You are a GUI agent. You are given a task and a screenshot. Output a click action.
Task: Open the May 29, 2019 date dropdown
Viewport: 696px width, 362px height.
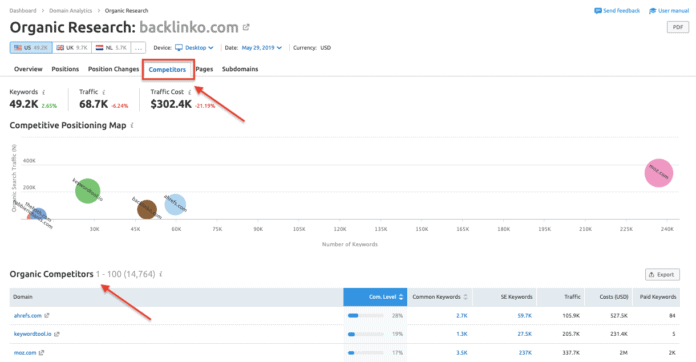(x=262, y=47)
